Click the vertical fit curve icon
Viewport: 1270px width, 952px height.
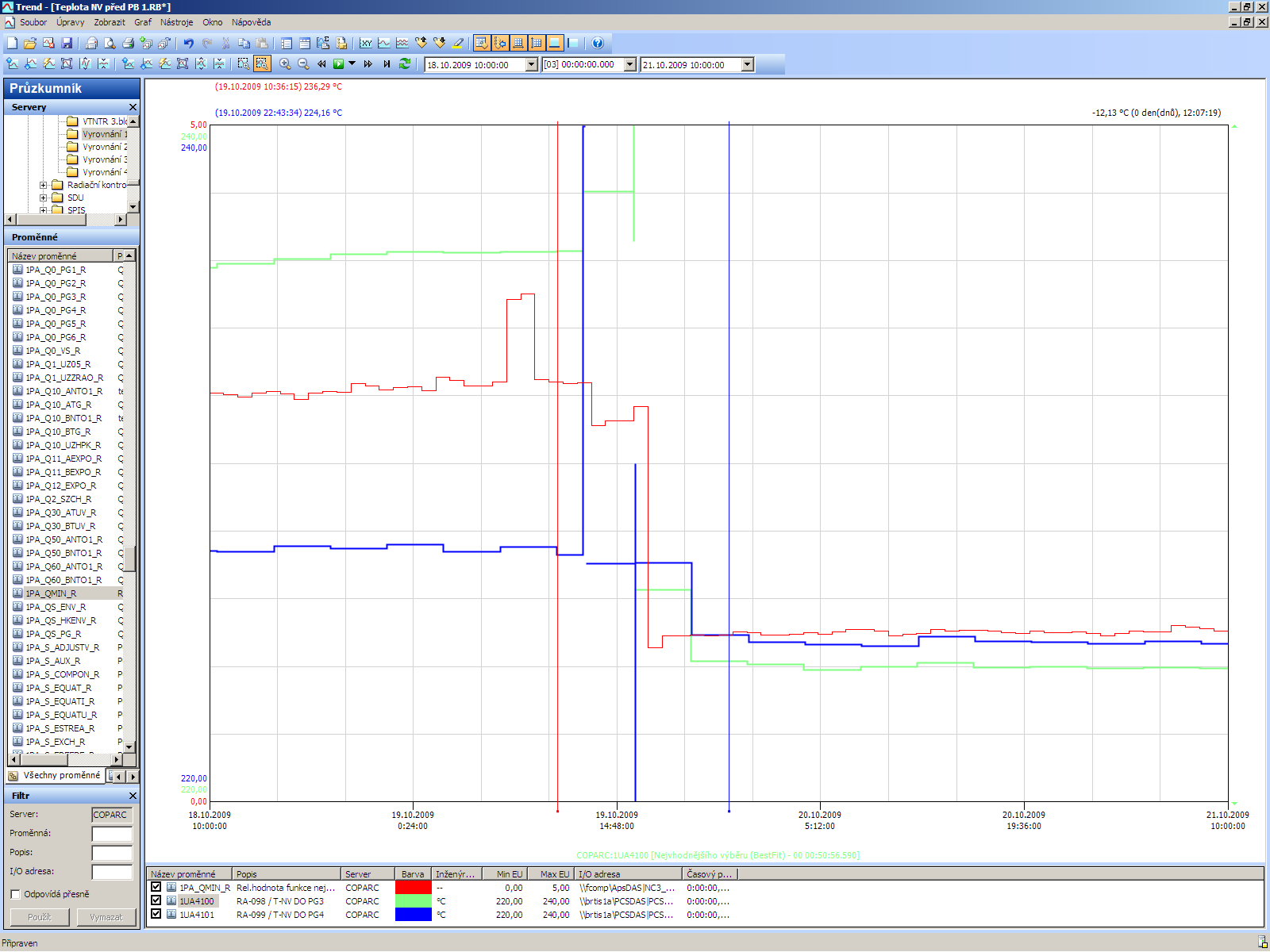pyautogui.click(x=85, y=63)
